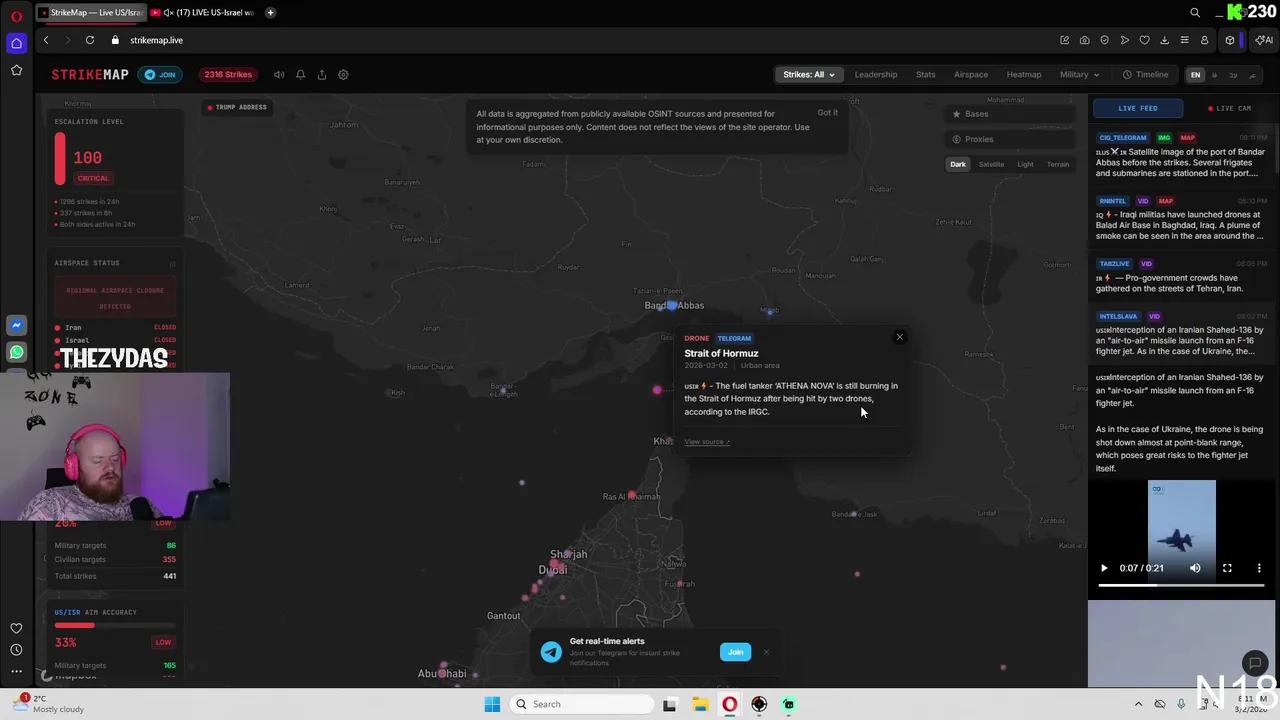This screenshot has width=1280, height=720.
Task: Open the Windows Start menu
Action: pyautogui.click(x=492, y=704)
